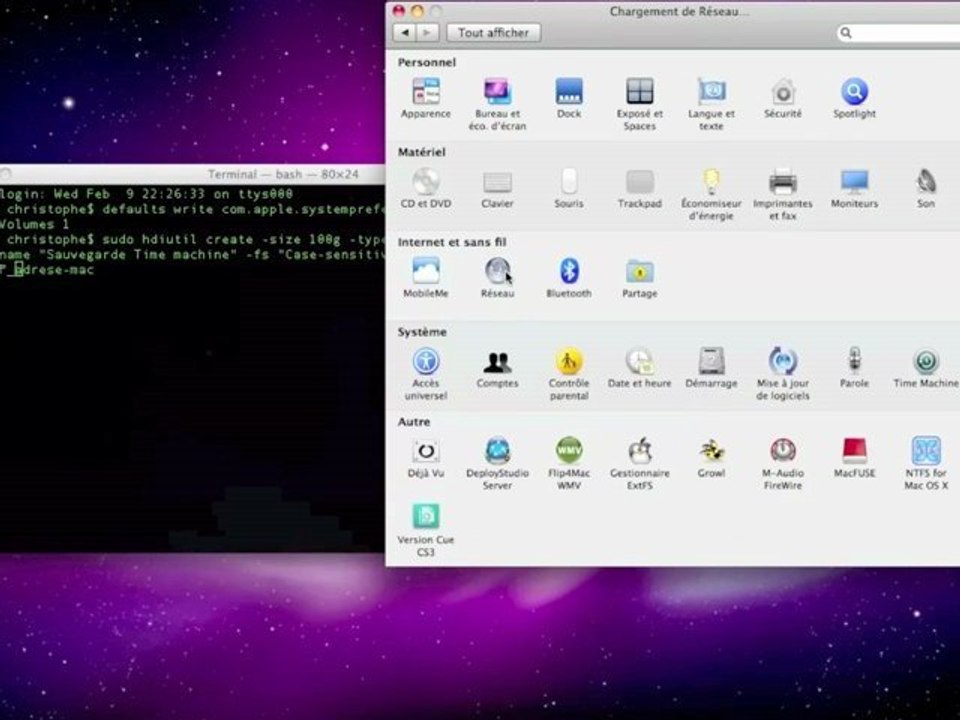
Task: Click the Tout afficher button
Action: (x=493, y=32)
